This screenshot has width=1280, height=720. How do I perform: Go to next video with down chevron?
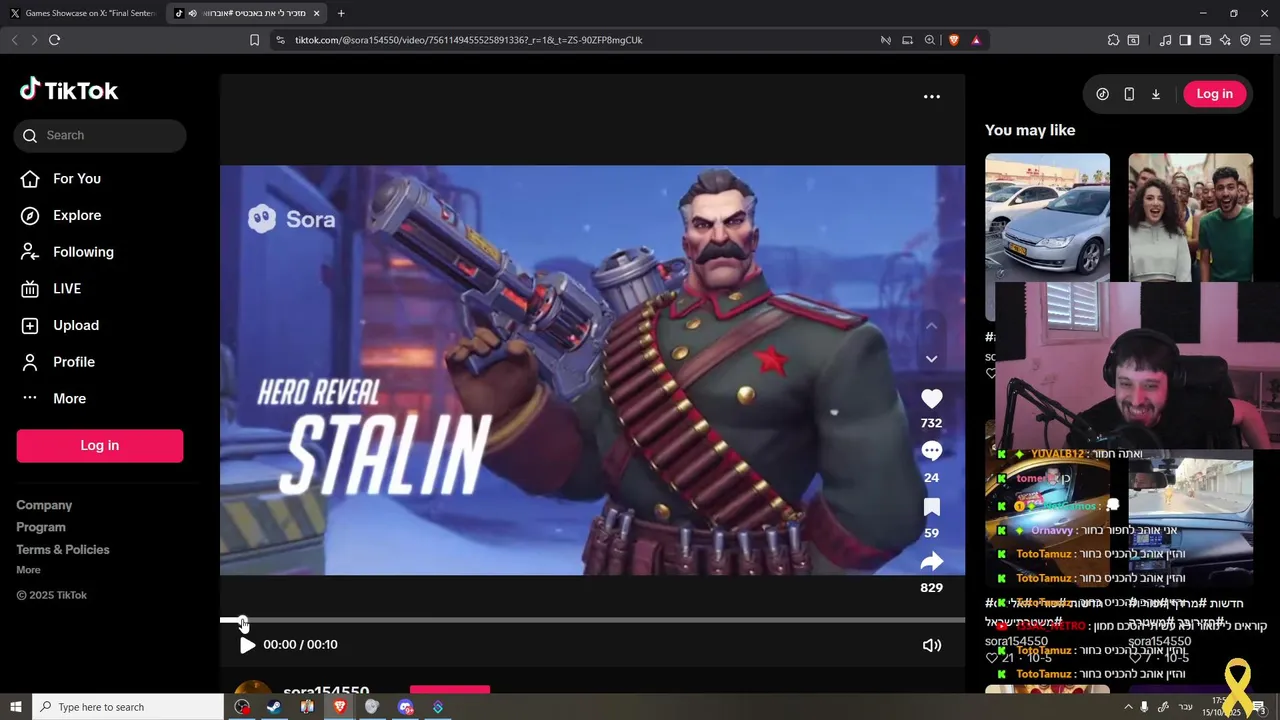pos(931,359)
